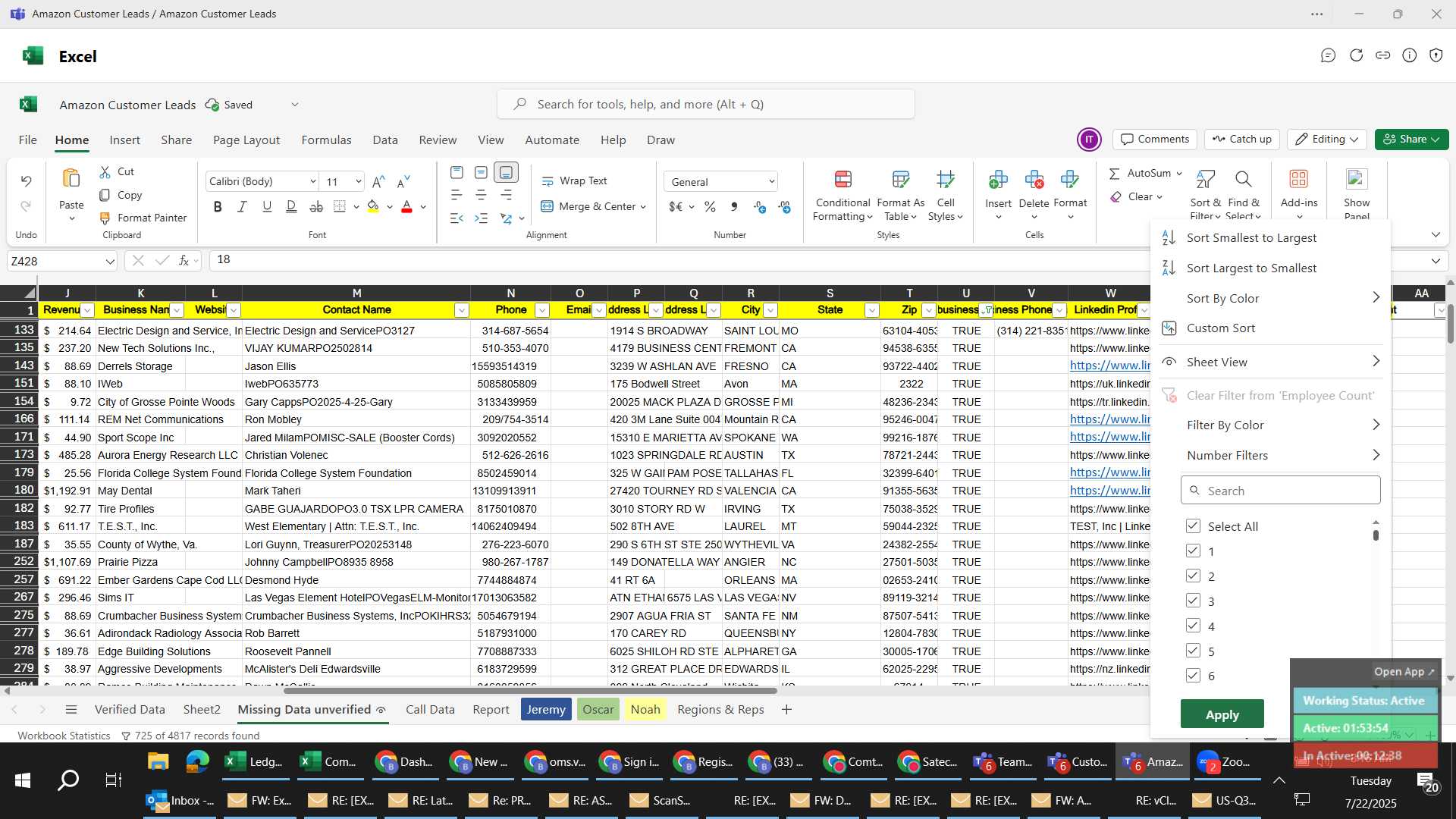Uncheck the filter value 6 checkbox
Image resolution: width=1456 pixels, height=819 pixels.
[x=1193, y=676]
